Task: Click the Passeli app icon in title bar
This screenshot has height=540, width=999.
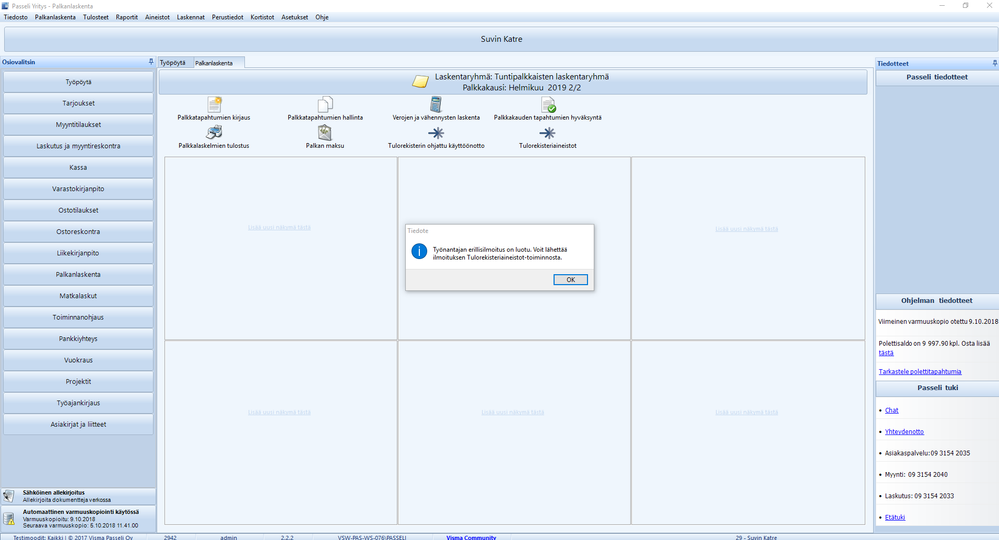Action: (5, 6)
